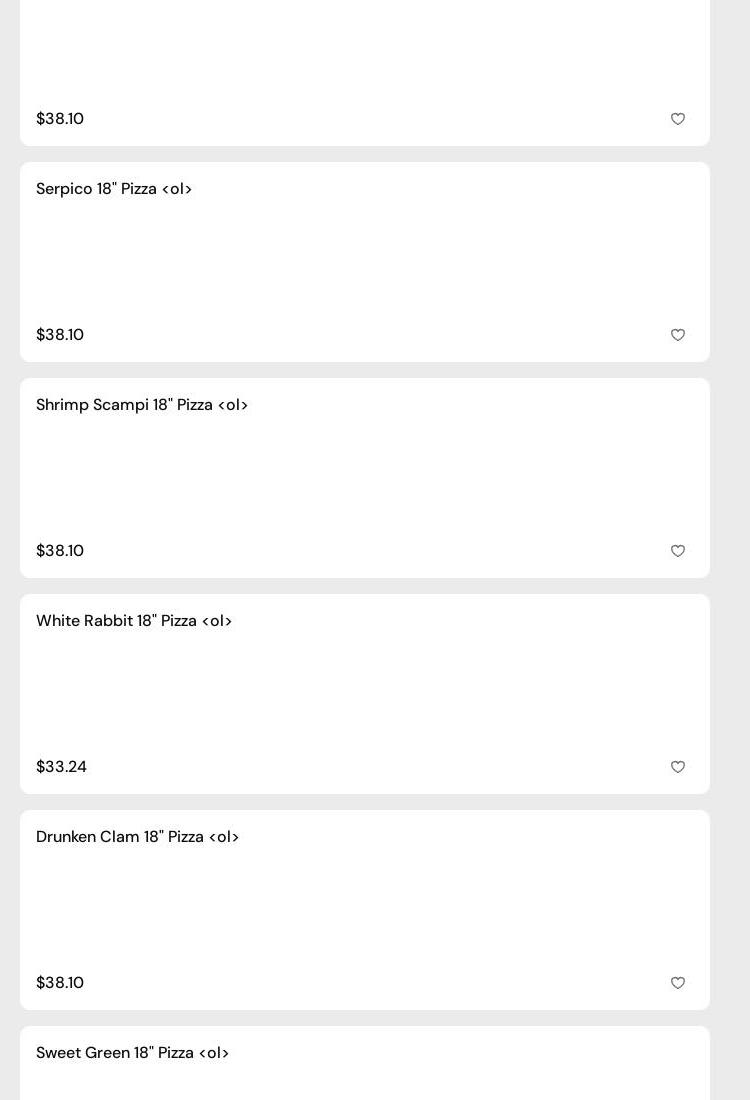Image resolution: width=750 pixels, height=1100 pixels.
Task: Click the $33.24 price on White Rabbit
Action: pyautogui.click(x=61, y=767)
